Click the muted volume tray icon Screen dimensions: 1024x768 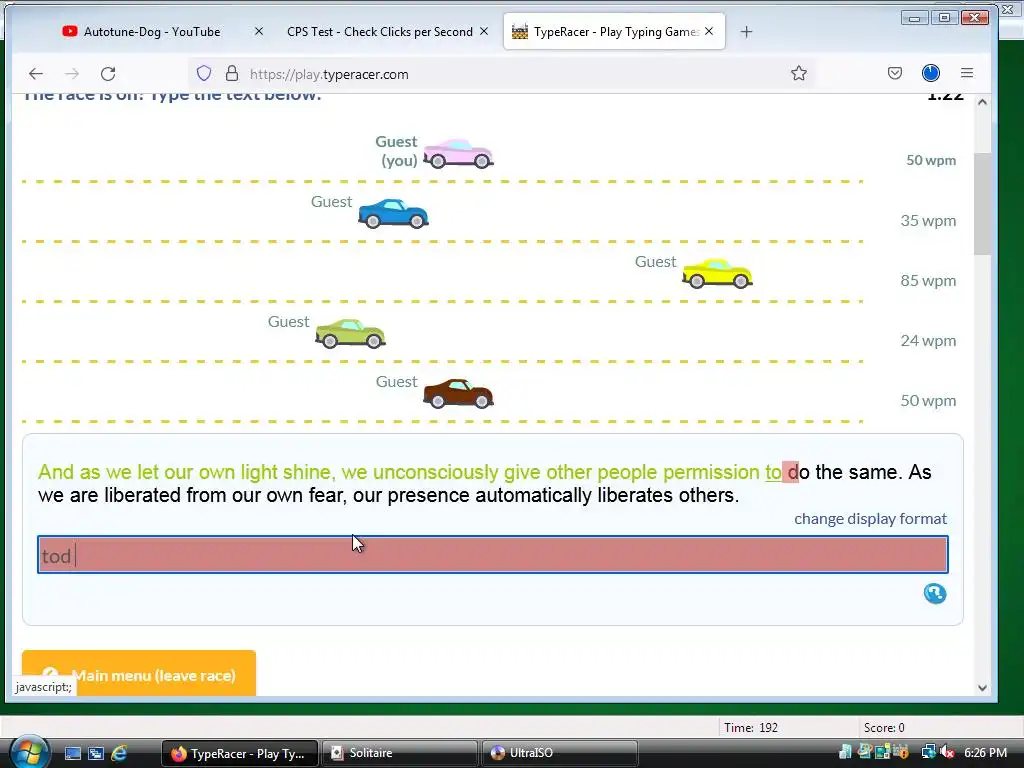click(x=947, y=753)
